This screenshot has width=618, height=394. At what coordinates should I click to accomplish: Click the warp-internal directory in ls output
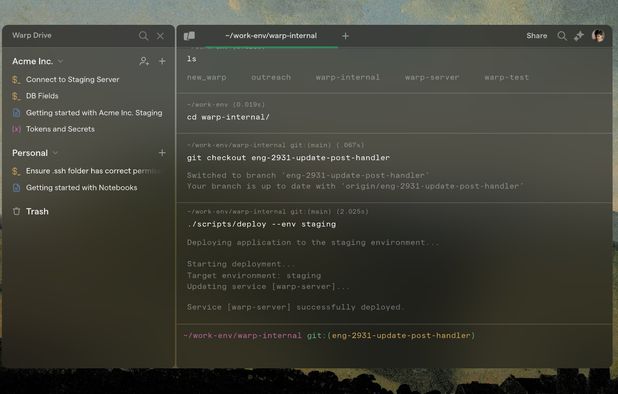click(x=348, y=77)
